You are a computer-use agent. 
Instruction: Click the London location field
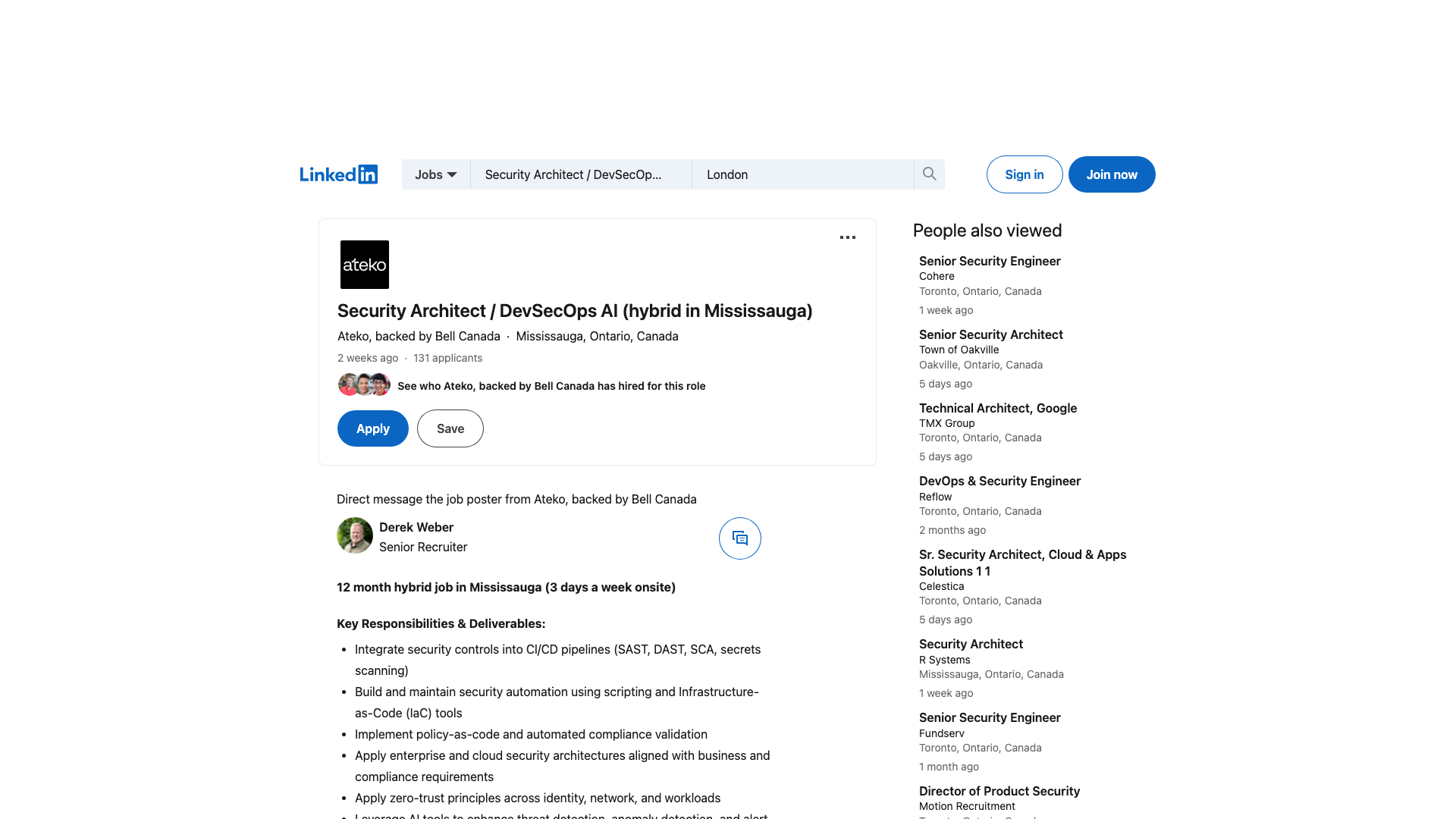[x=803, y=174]
